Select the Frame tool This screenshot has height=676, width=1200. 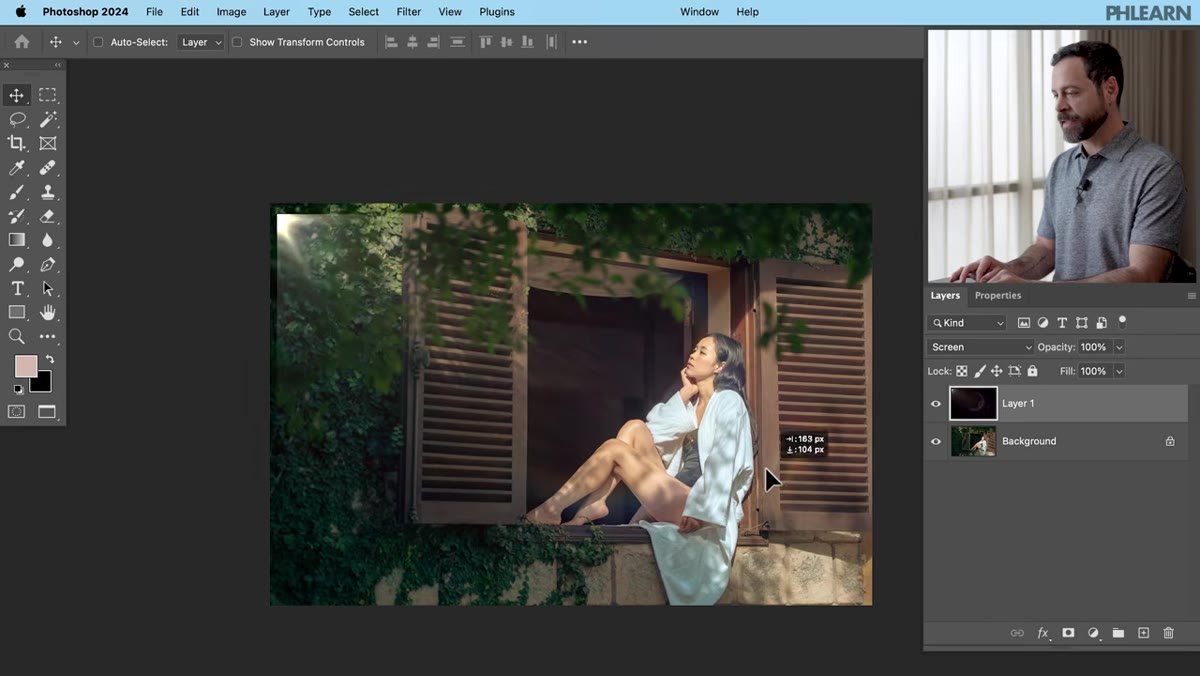47,143
